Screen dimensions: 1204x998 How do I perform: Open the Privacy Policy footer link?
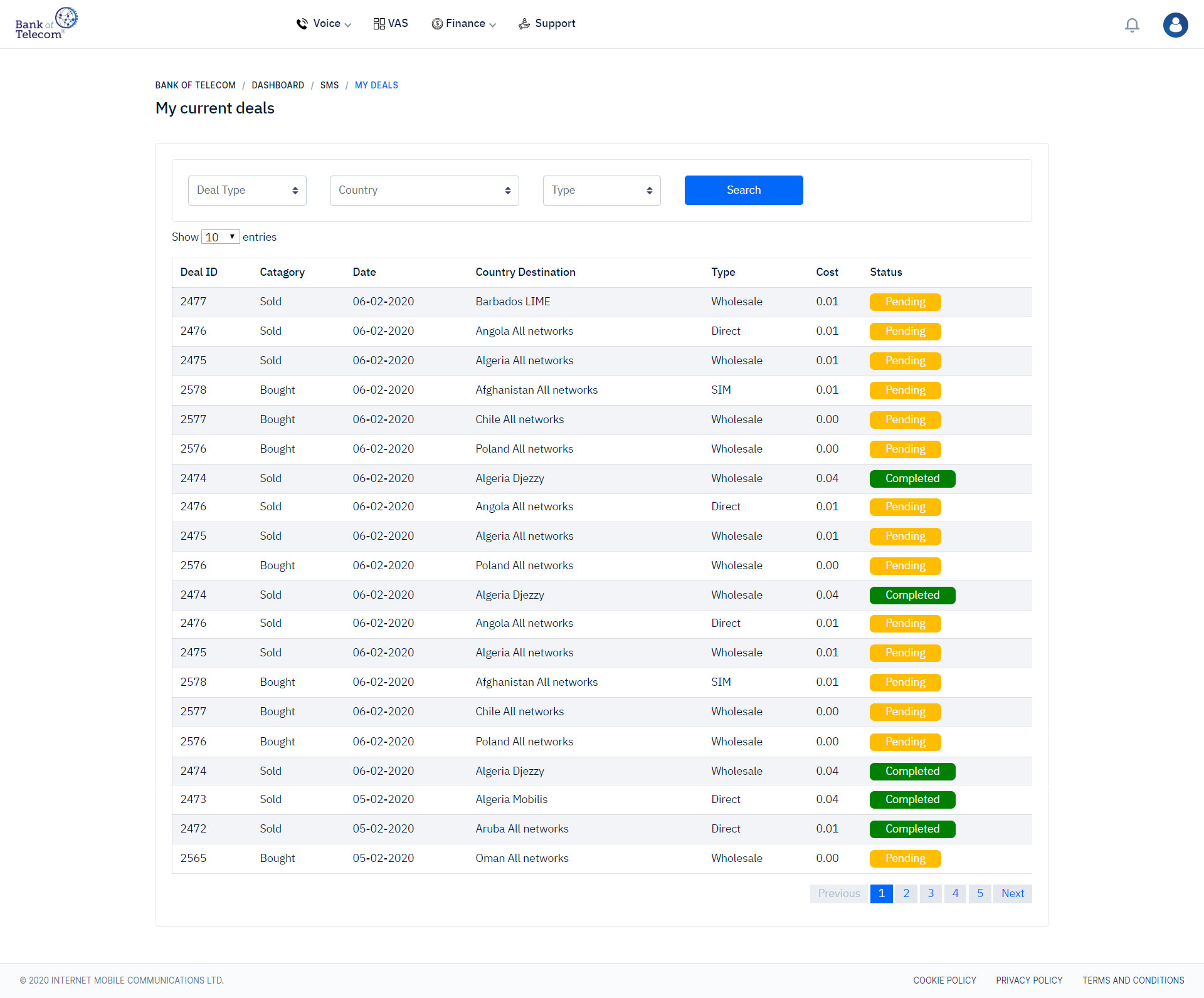1028,980
